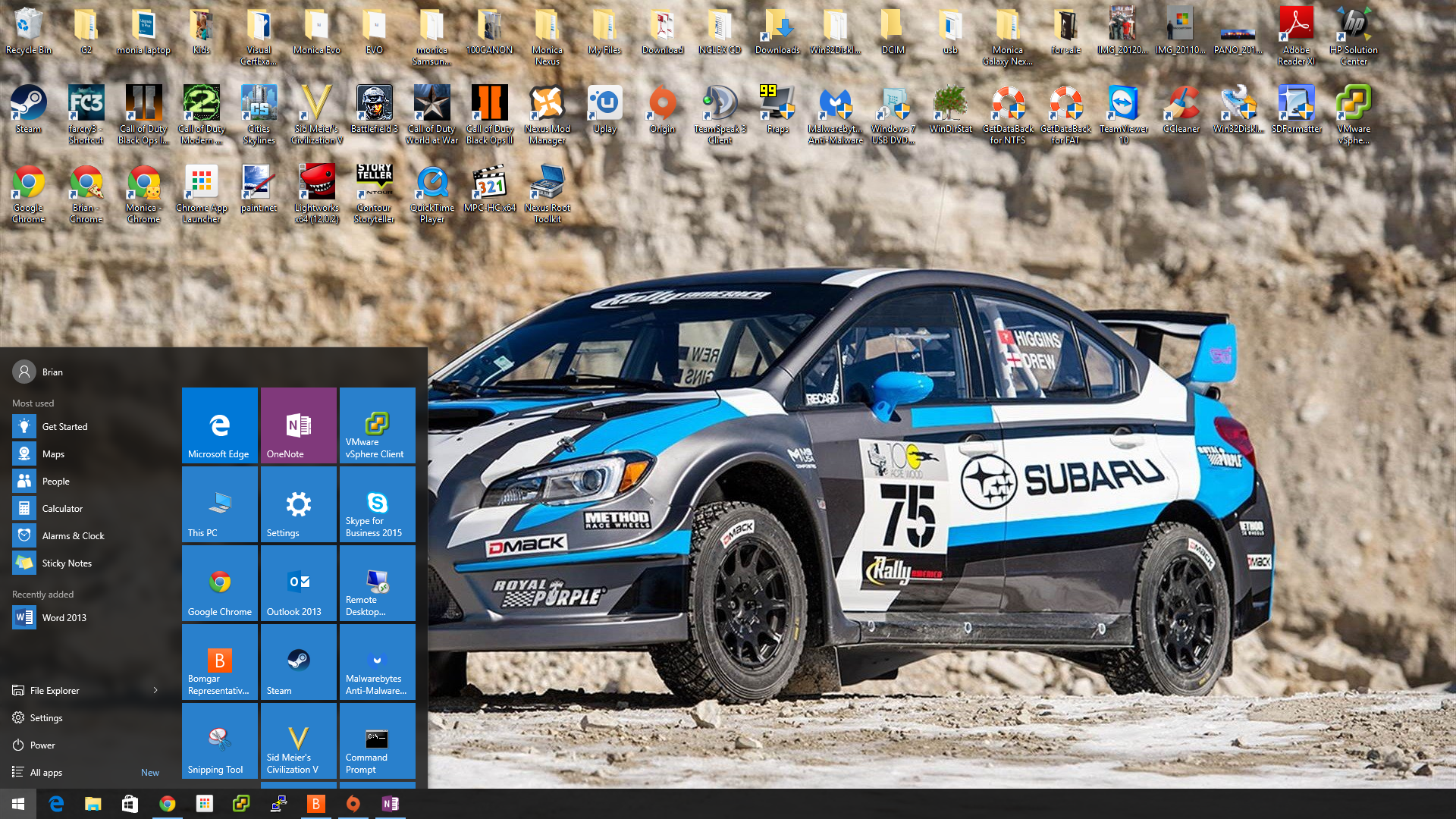Open the Command Prompt tile
1456x819 pixels.
[x=378, y=741]
